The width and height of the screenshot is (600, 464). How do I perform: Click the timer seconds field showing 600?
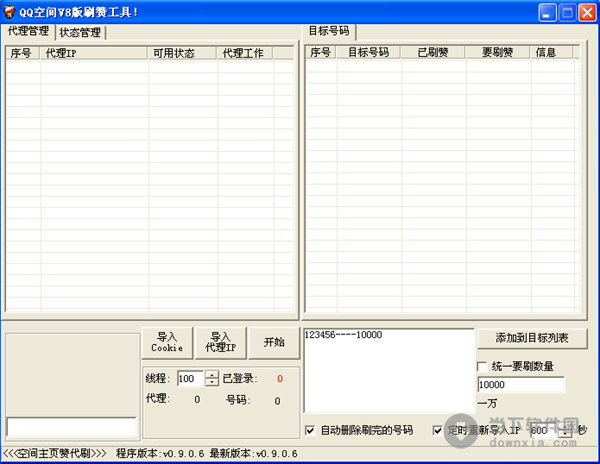(x=544, y=431)
